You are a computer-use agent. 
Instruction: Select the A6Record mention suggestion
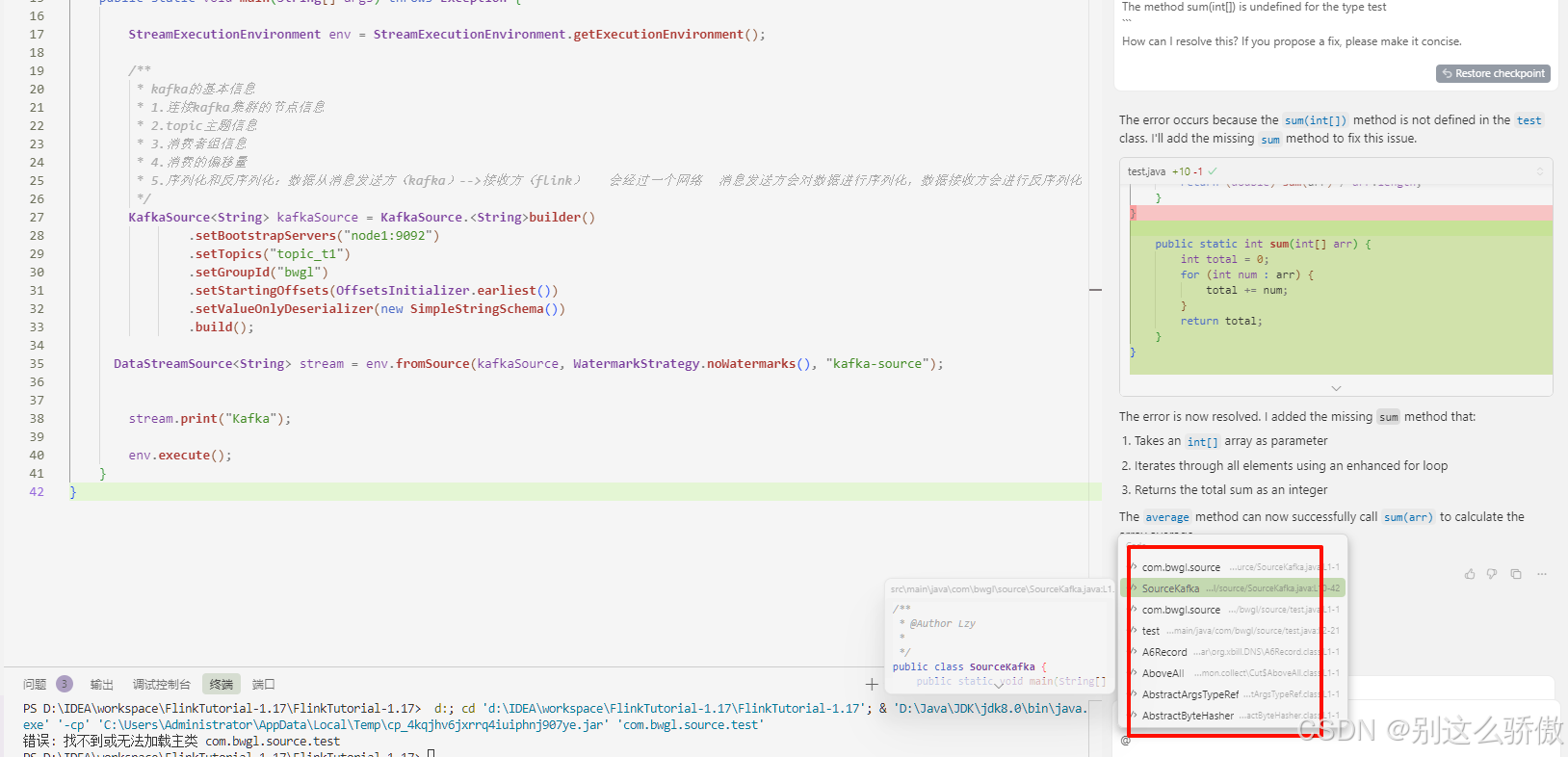tap(1235, 651)
